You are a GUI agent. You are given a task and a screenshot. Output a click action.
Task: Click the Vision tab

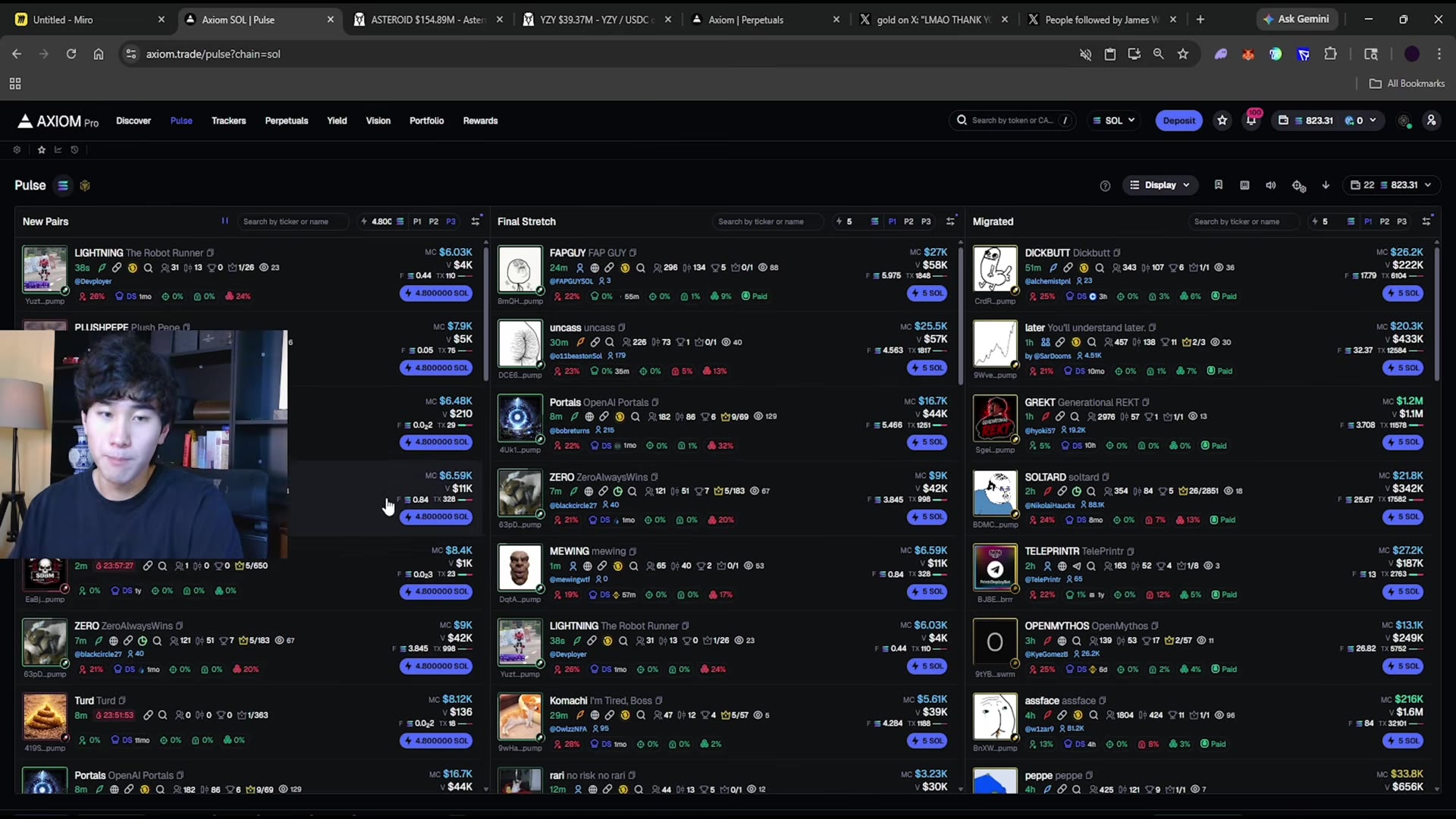[x=378, y=121]
